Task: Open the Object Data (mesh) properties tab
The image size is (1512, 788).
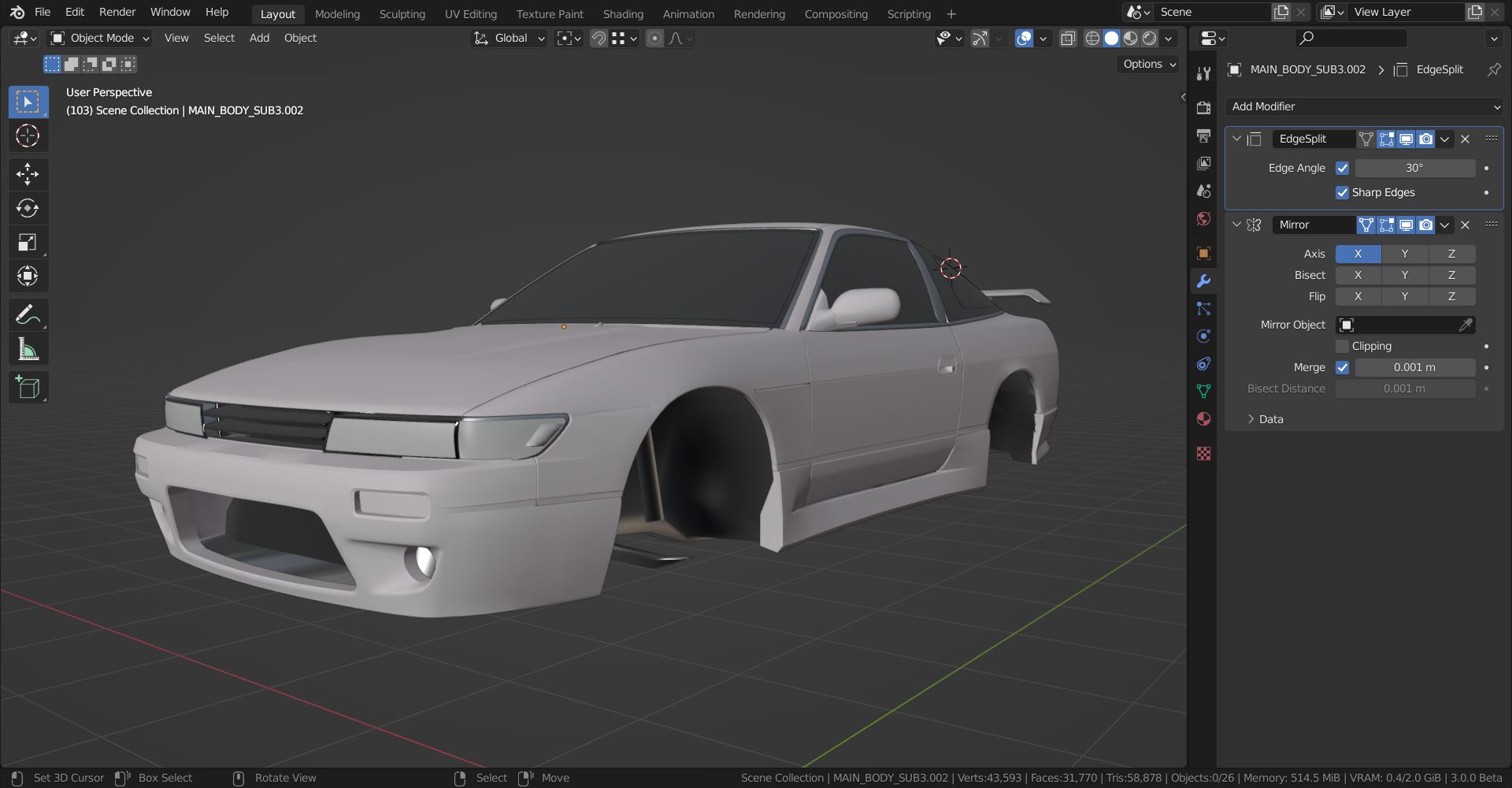Action: pos(1203,391)
